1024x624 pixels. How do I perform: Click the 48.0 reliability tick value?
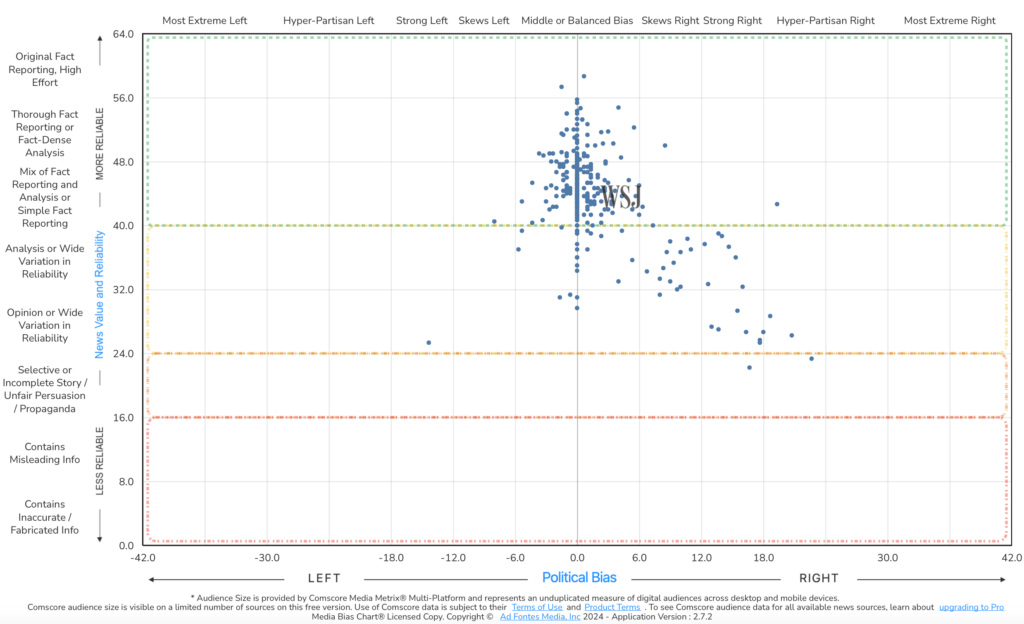coord(123,162)
